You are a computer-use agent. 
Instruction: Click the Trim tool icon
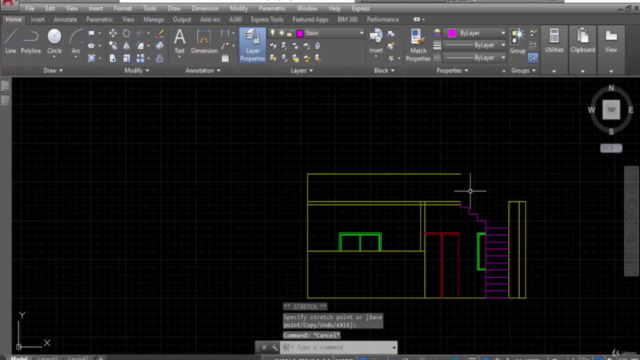[x=140, y=33]
